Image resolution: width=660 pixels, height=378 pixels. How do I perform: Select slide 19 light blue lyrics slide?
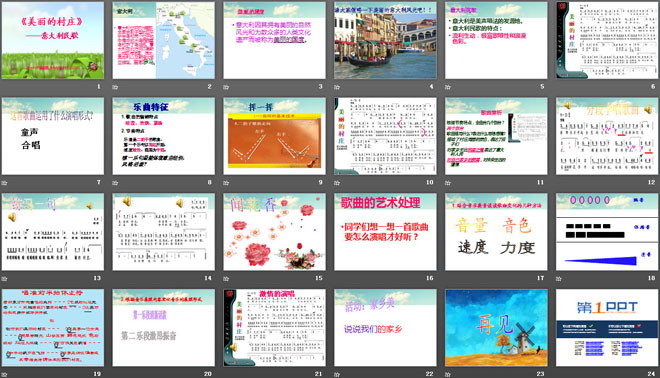[53, 327]
